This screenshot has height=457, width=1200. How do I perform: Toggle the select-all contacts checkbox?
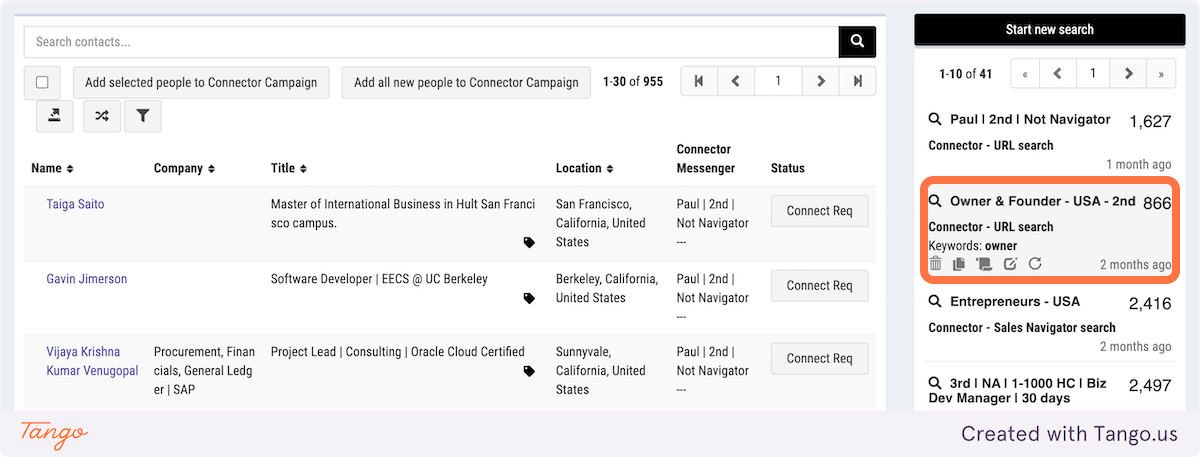(x=42, y=82)
